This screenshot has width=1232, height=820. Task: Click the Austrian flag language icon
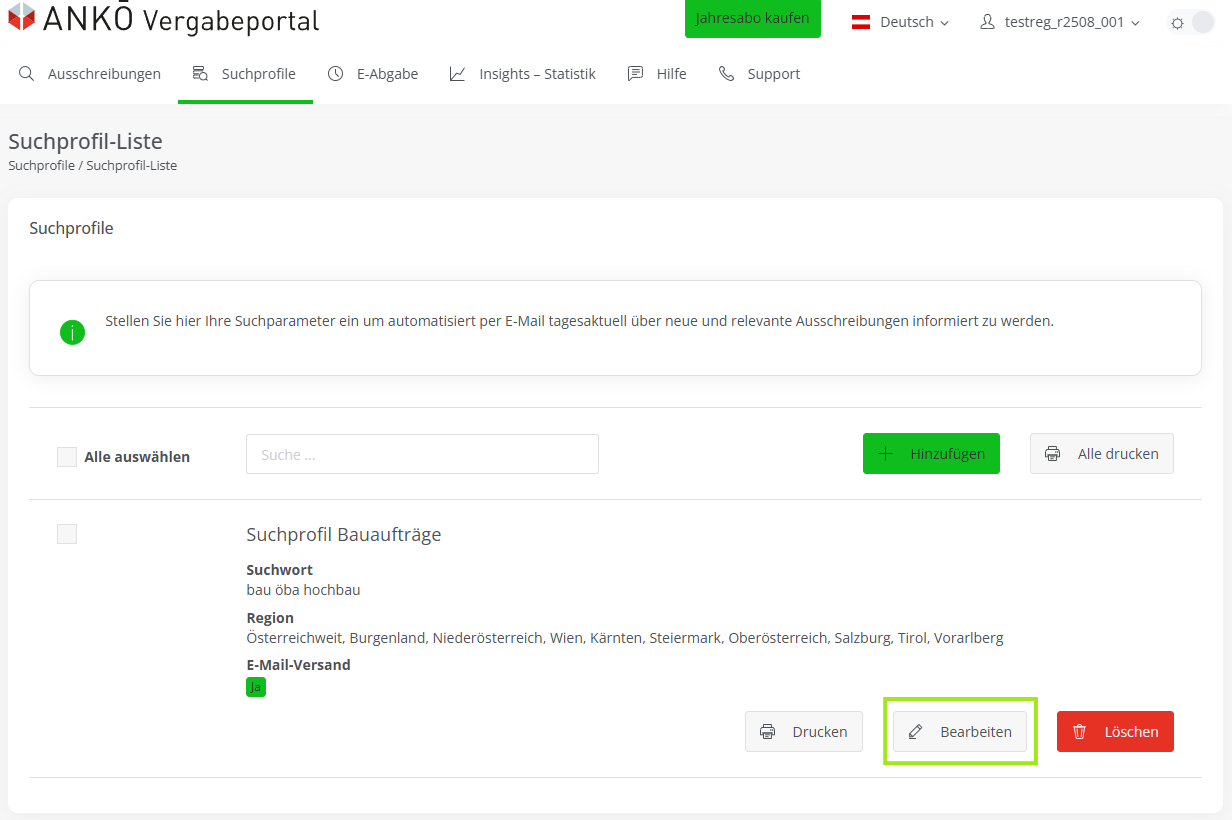pos(860,22)
